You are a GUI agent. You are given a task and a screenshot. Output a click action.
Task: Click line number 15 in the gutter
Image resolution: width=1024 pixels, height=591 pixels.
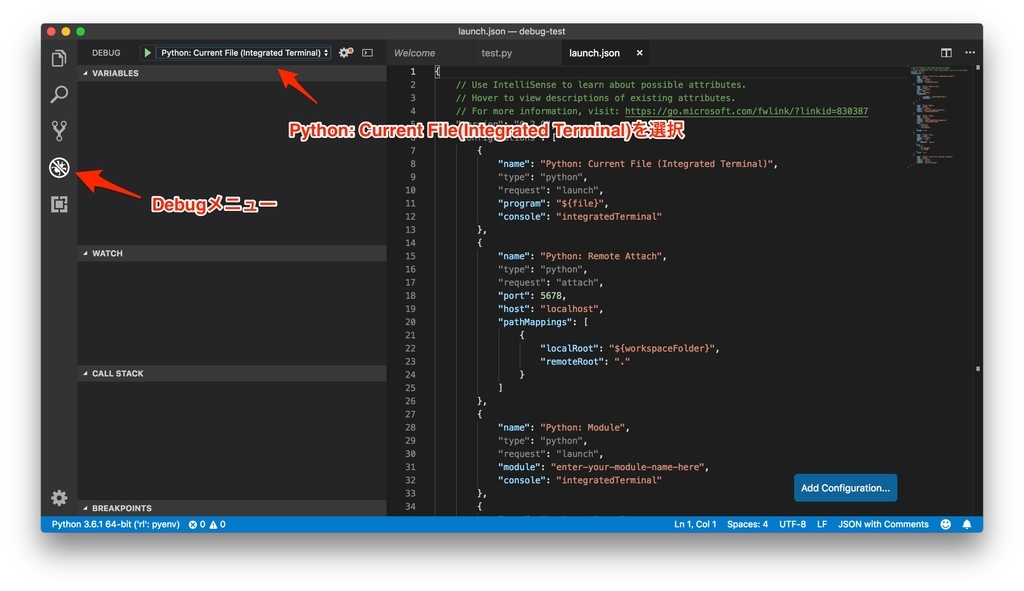(x=409, y=256)
